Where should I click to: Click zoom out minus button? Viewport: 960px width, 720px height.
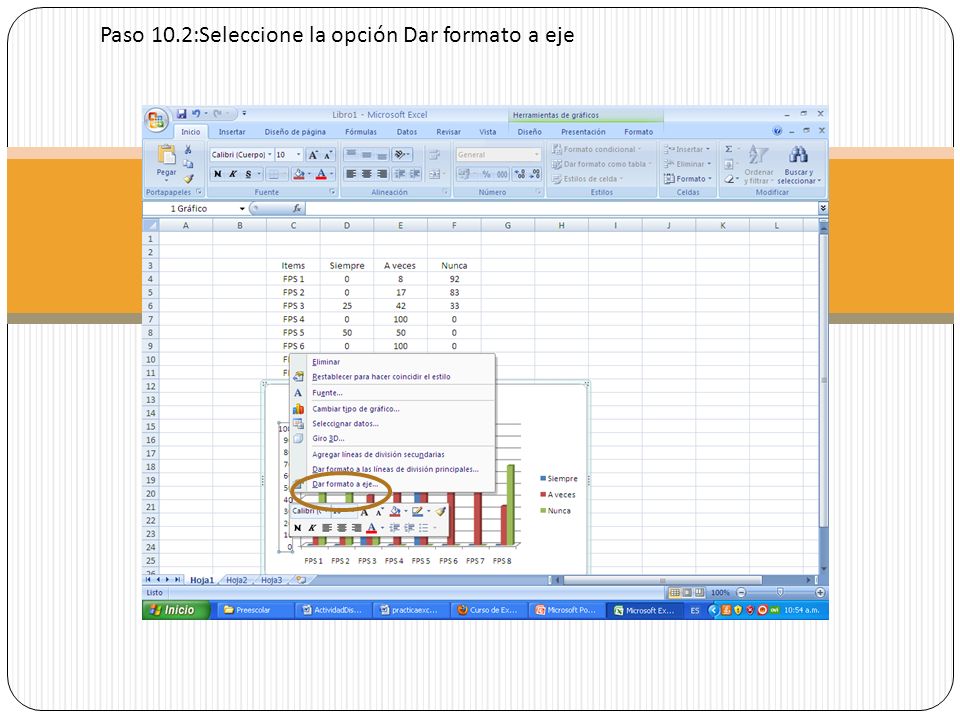(x=741, y=593)
